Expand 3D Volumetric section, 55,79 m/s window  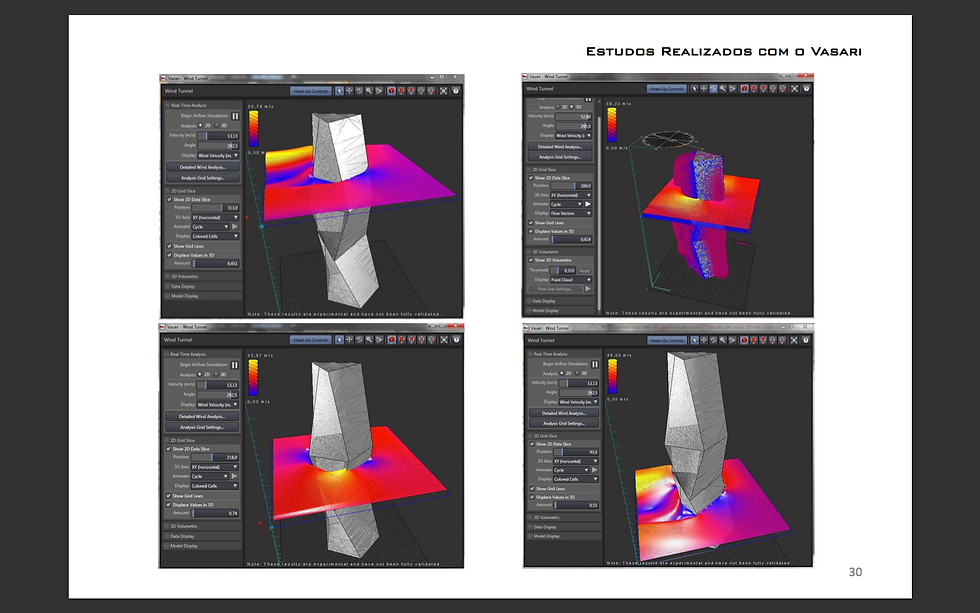tap(203, 276)
